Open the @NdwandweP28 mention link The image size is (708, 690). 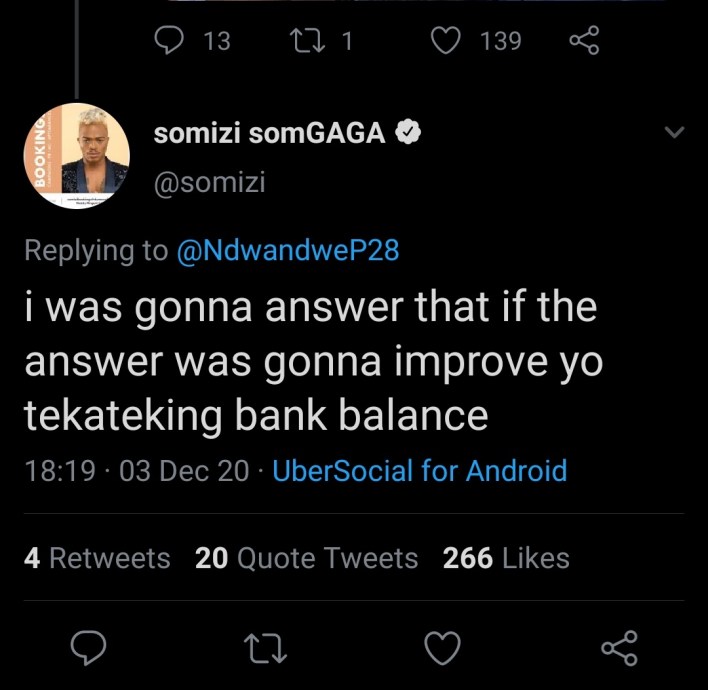pos(288,250)
